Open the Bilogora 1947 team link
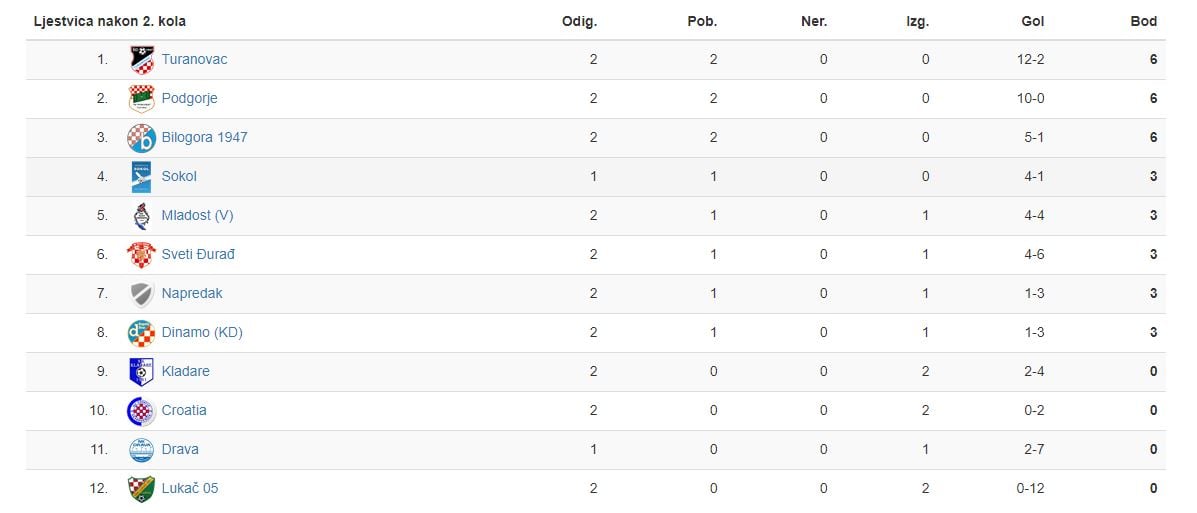This screenshot has width=1197, height=513. 205,137
